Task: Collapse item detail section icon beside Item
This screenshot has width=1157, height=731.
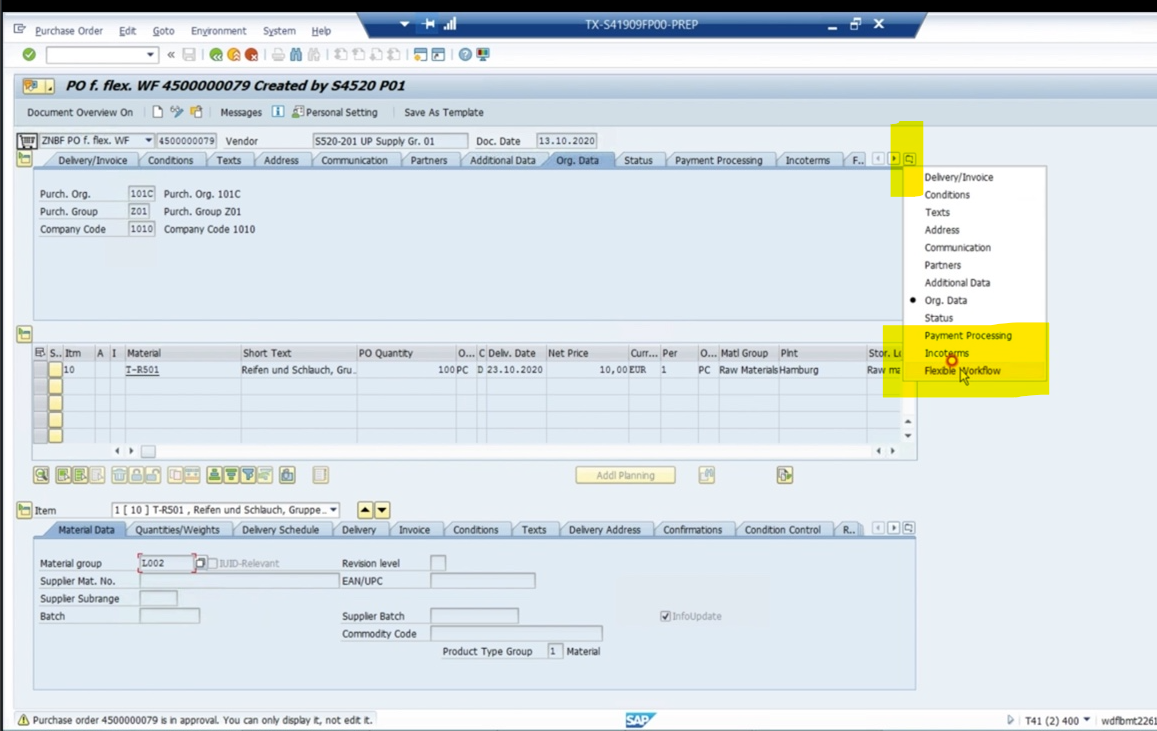Action: point(24,510)
